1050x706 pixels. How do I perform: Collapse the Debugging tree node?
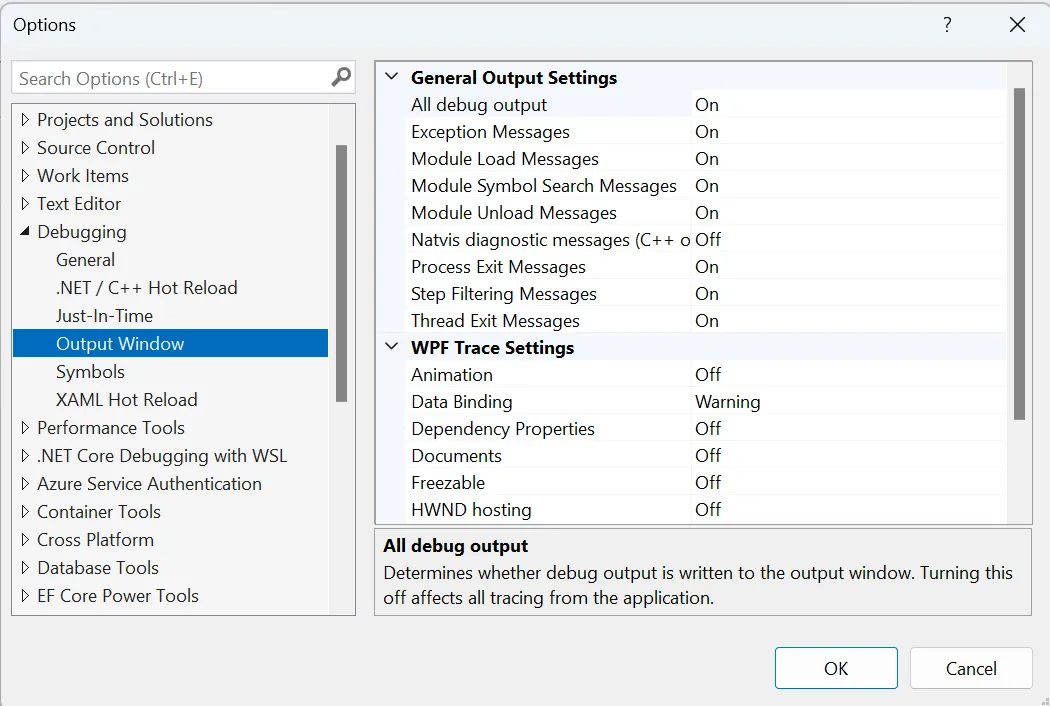pyautogui.click(x=25, y=232)
